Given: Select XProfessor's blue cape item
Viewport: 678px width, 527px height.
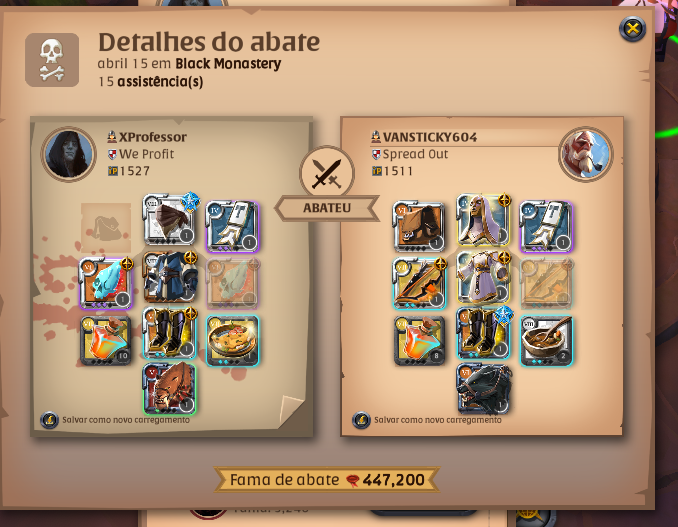Looking at the screenshot, I should tap(233, 227).
